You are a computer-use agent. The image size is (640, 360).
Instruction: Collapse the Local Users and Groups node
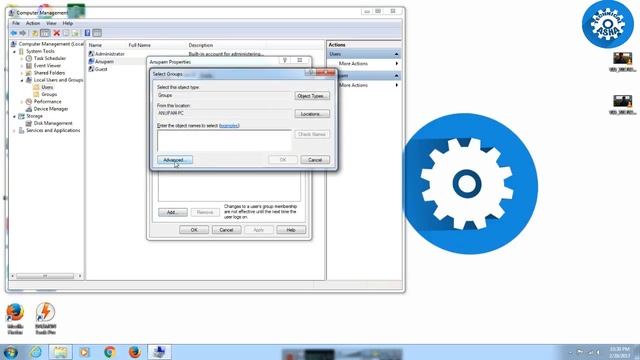[x=22, y=80]
